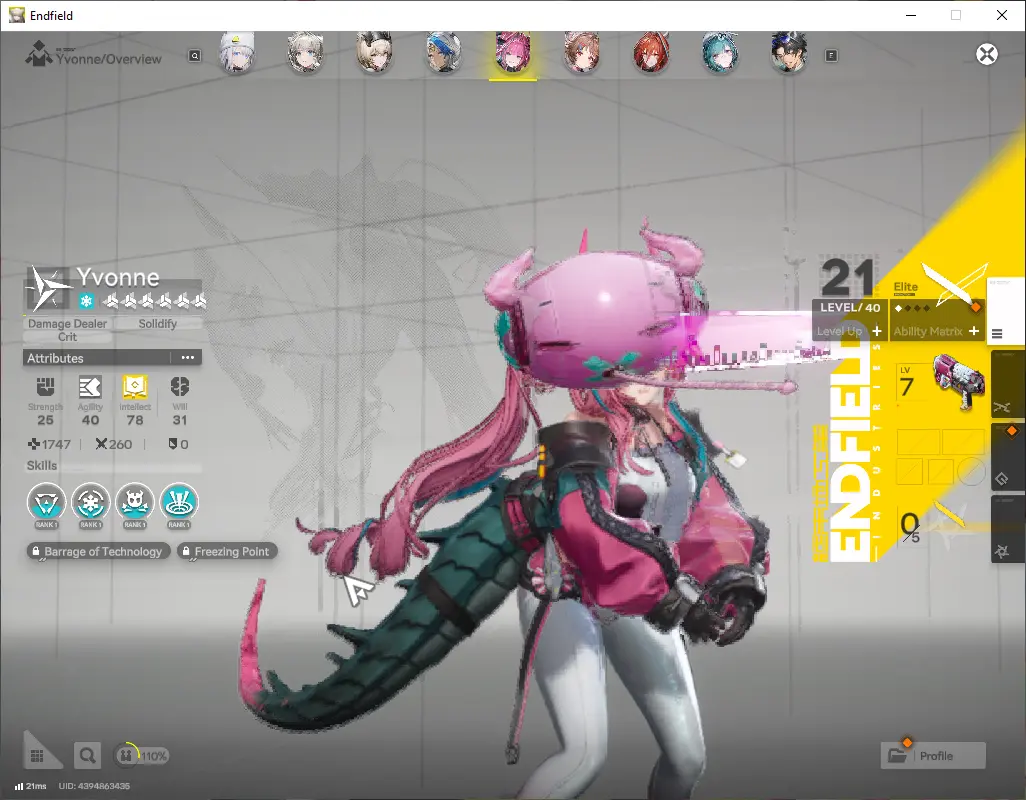The image size is (1026, 800).
Task: Click the highlighted Intellect attribute icon
Action: point(135,387)
